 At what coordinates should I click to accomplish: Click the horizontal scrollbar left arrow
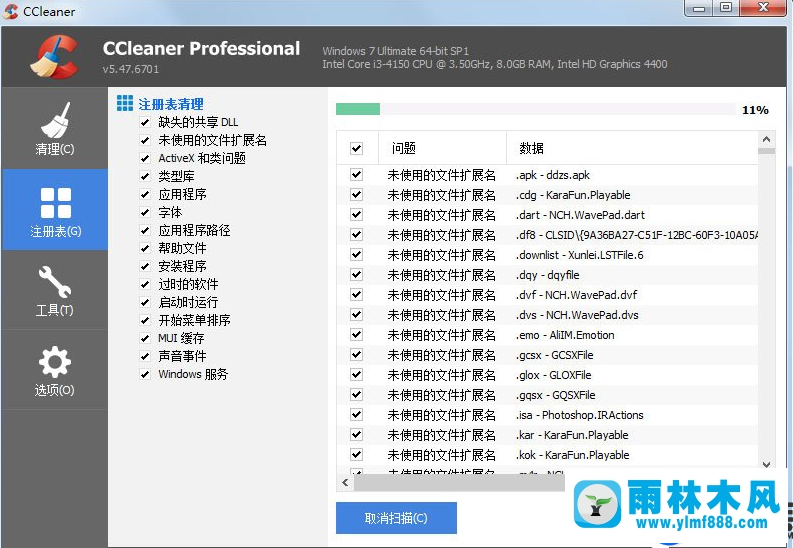pos(345,482)
